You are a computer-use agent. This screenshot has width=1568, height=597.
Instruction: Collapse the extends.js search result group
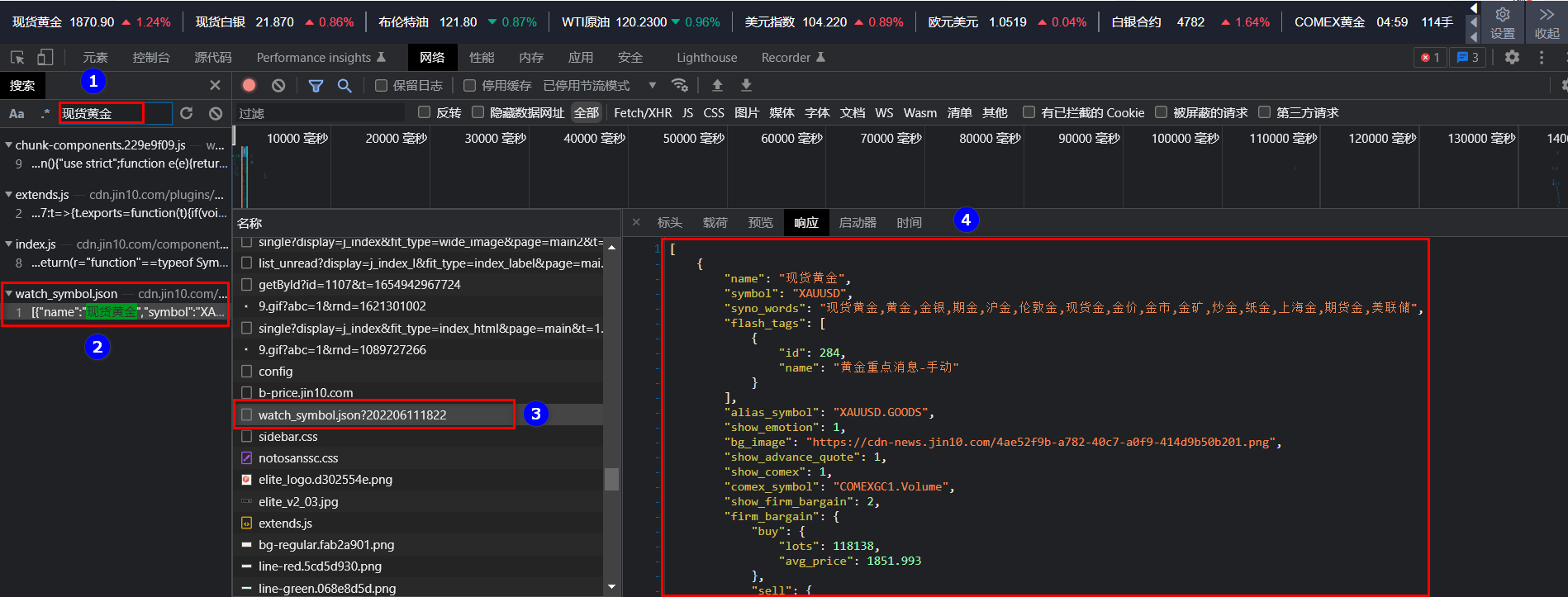click(8, 195)
